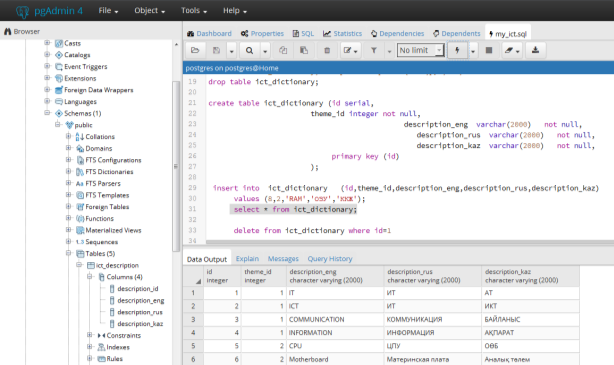Viewport: 614px width, 365px height.
Task: Collapse the Columns (4) tree node
Action: point(89,276)
